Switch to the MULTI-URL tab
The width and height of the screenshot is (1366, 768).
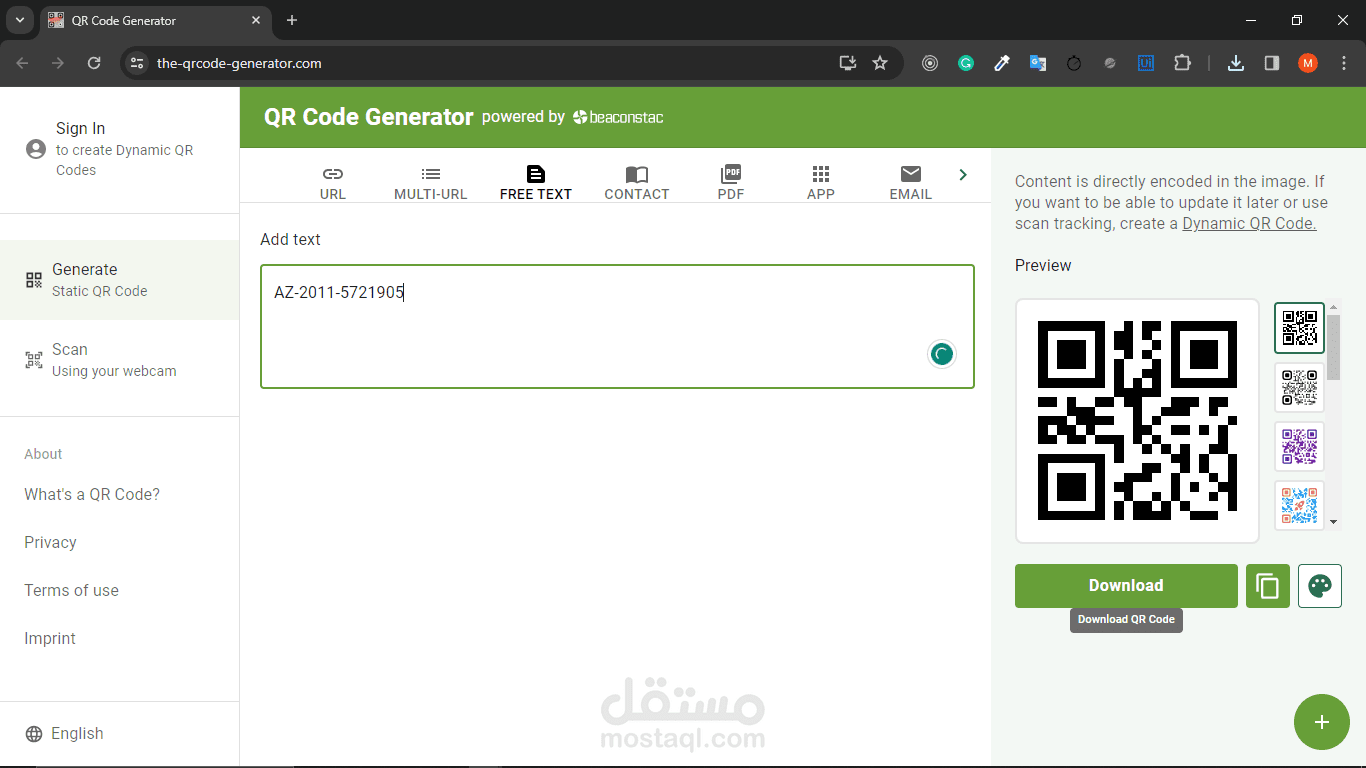pos(430,183)
